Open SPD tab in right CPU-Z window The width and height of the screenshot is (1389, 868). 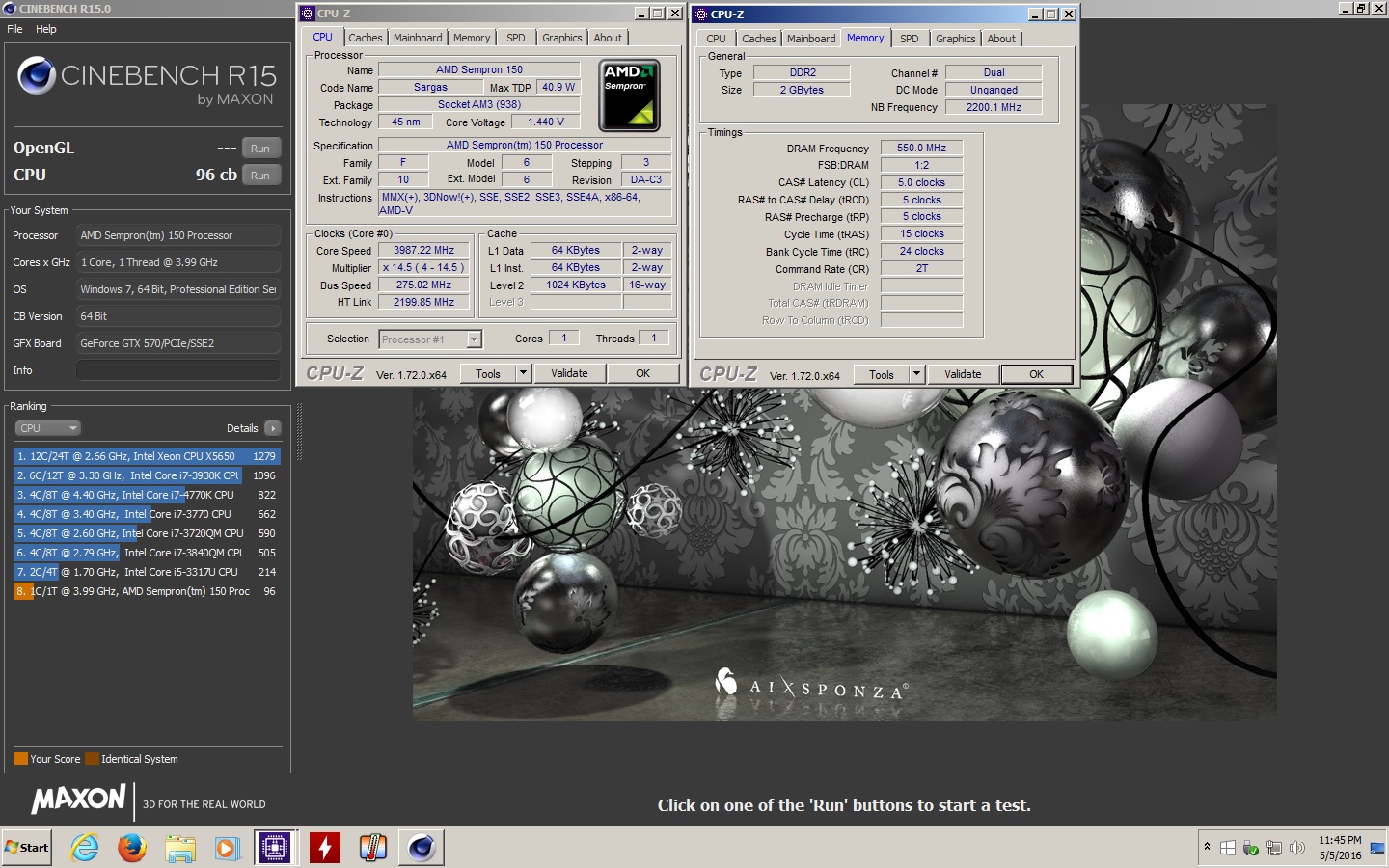tap(910, 39)
